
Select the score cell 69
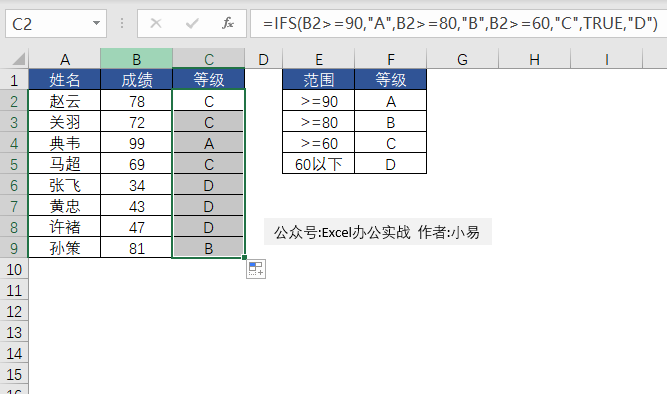pyautogui.click(x=137, y=164)
